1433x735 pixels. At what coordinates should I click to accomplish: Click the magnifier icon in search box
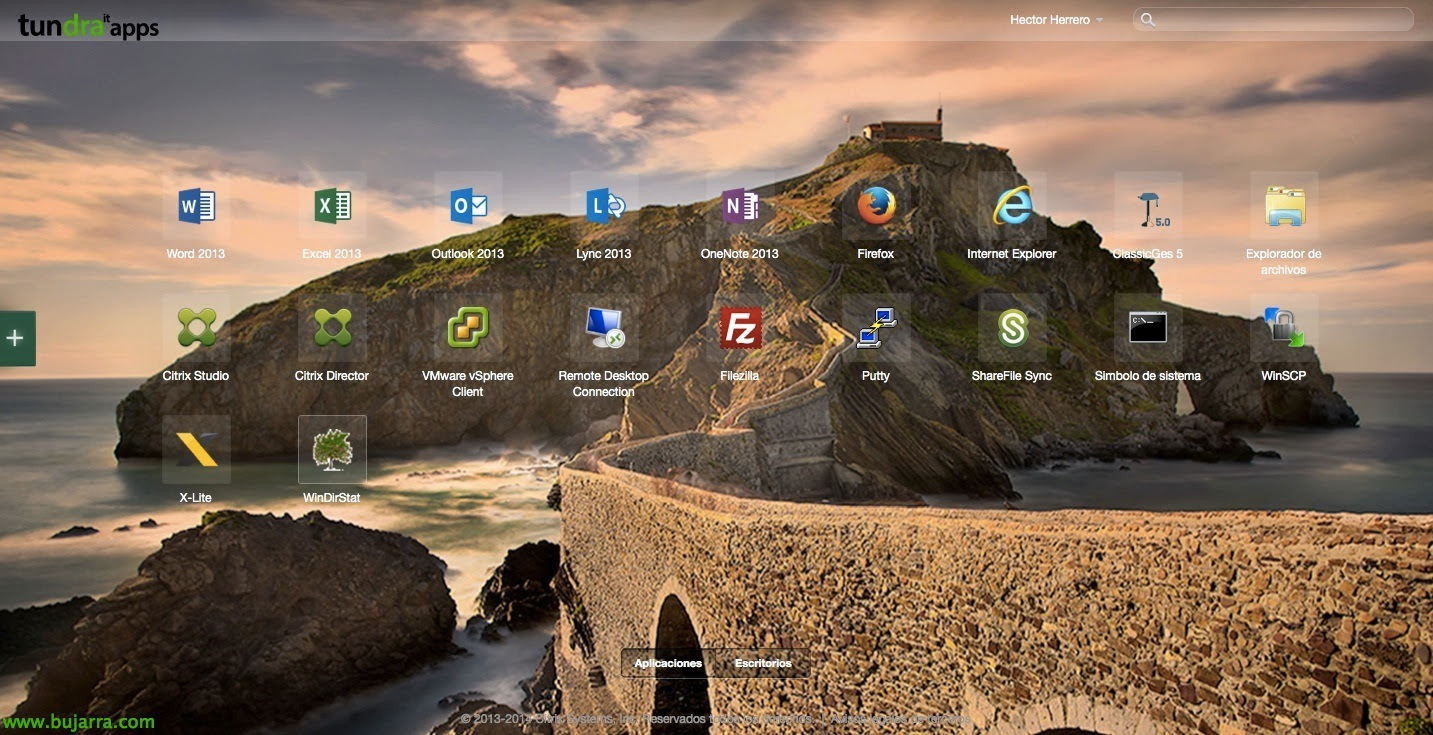(1148, 20)
